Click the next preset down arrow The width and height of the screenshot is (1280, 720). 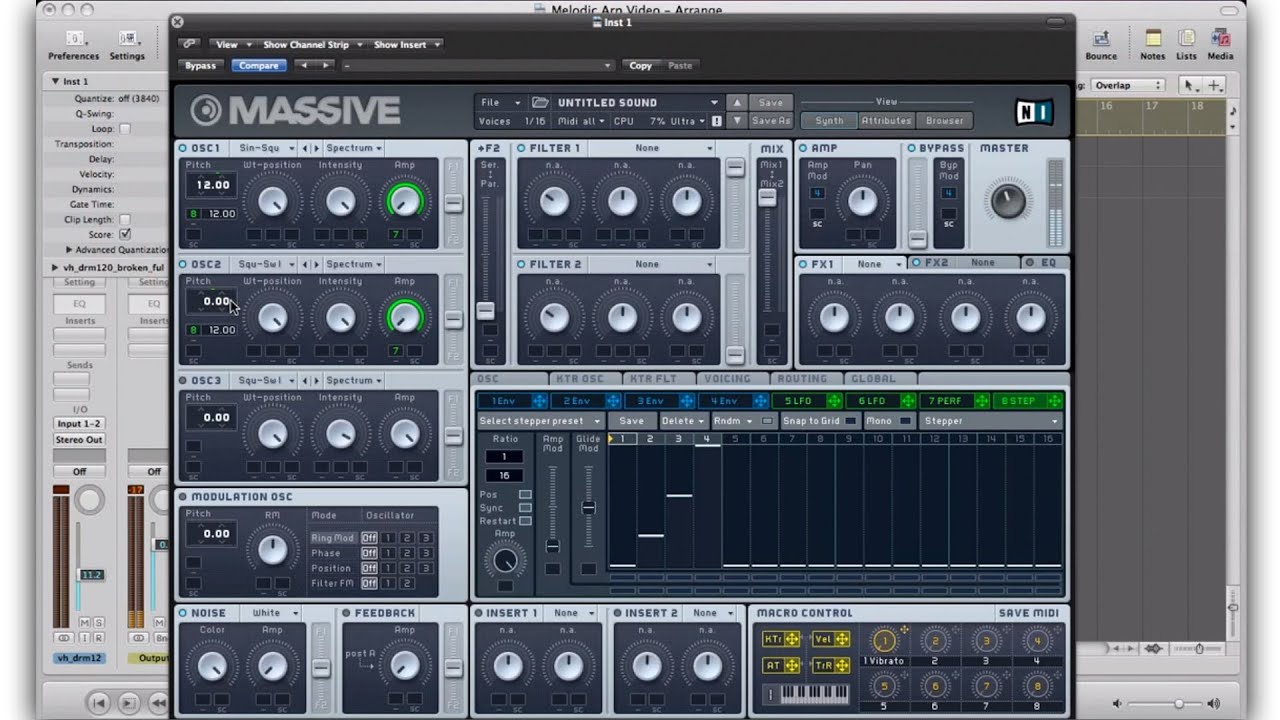[737, 120]
